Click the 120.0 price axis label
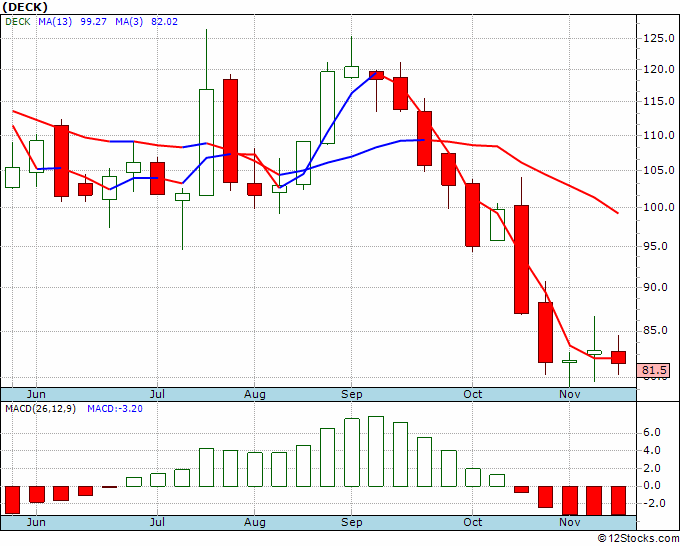680x546 pixels. [x=659, y=69]
